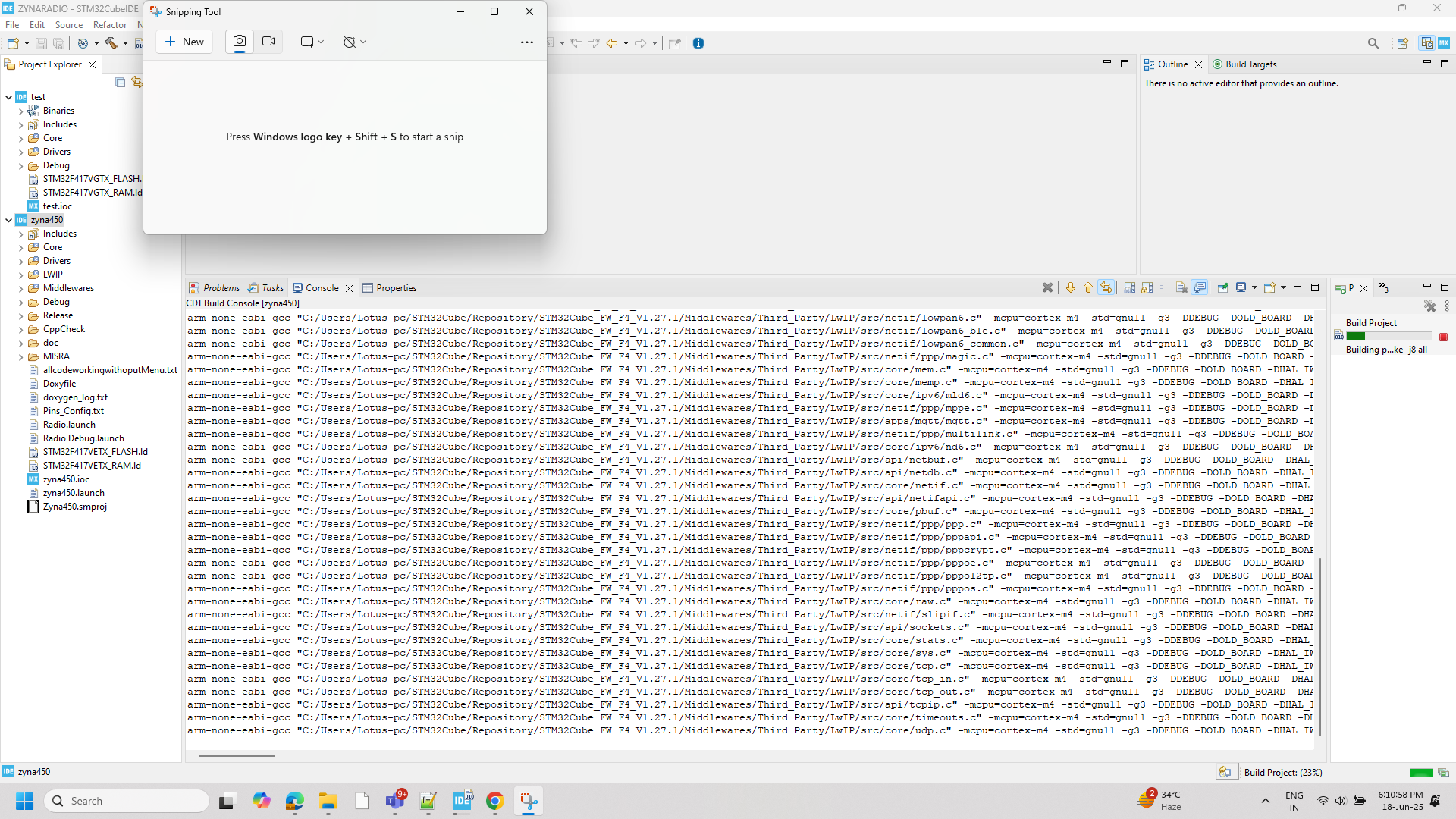Pin the CDT Build Console view
This screenshot has height=819, width=1456.
tap(1223, 287)
